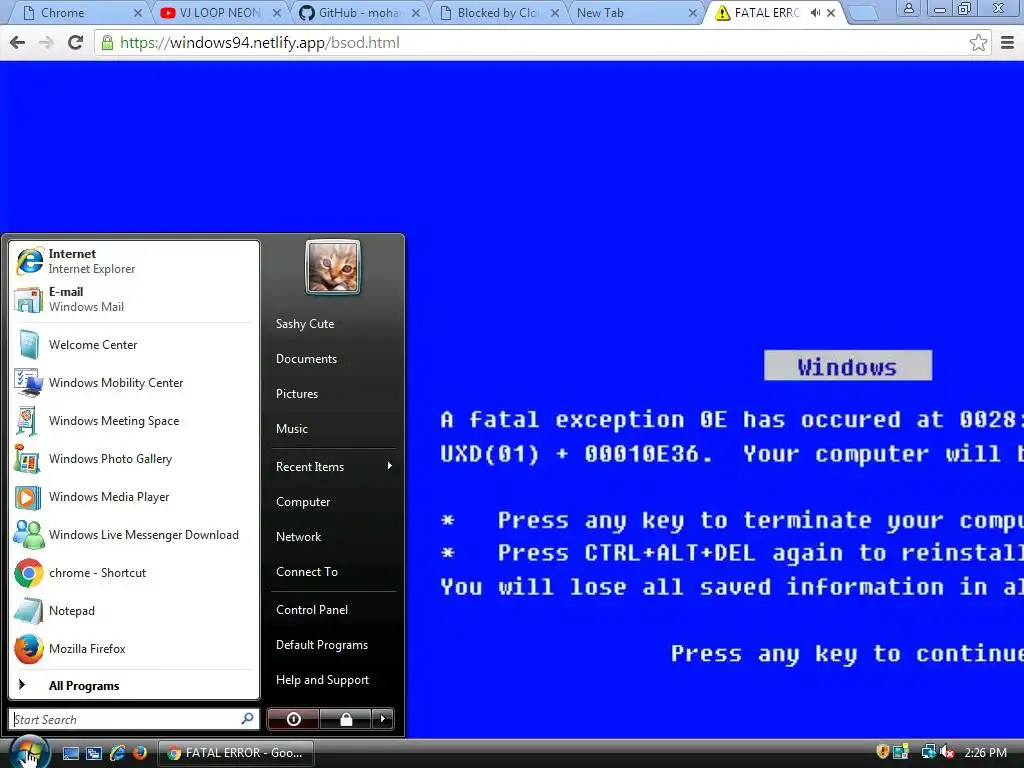Open Network from Start menu

click(298, 537)
